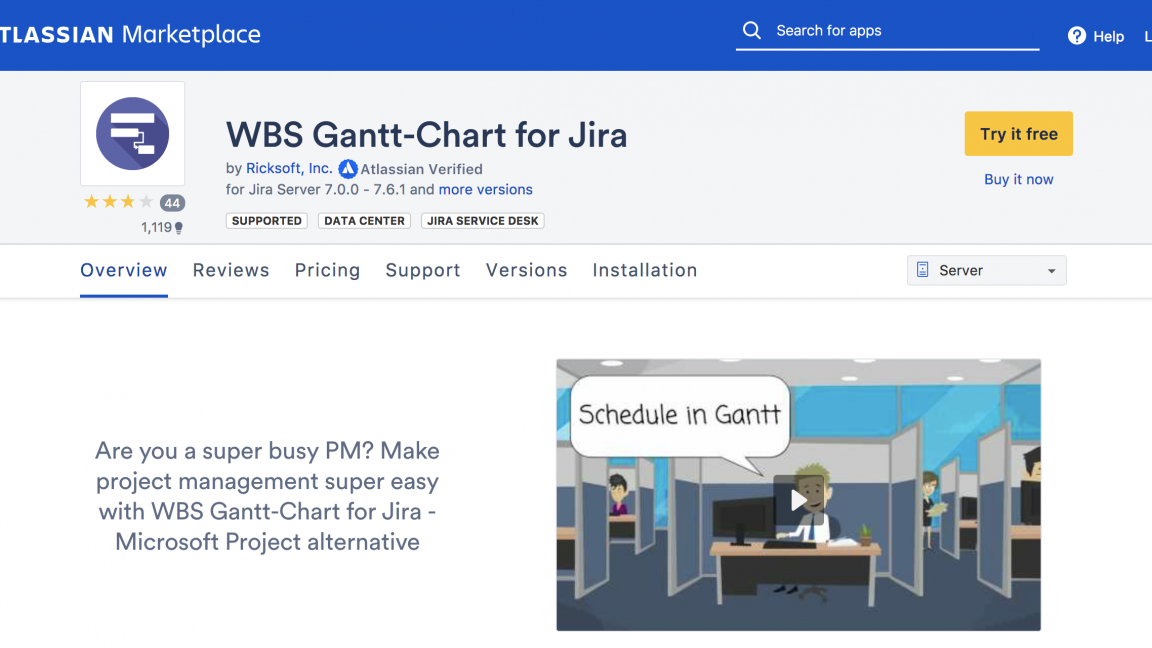Click the WBS Gantt-Chart for Jira title
1152x648 pixels.
(x=426, y=135)
